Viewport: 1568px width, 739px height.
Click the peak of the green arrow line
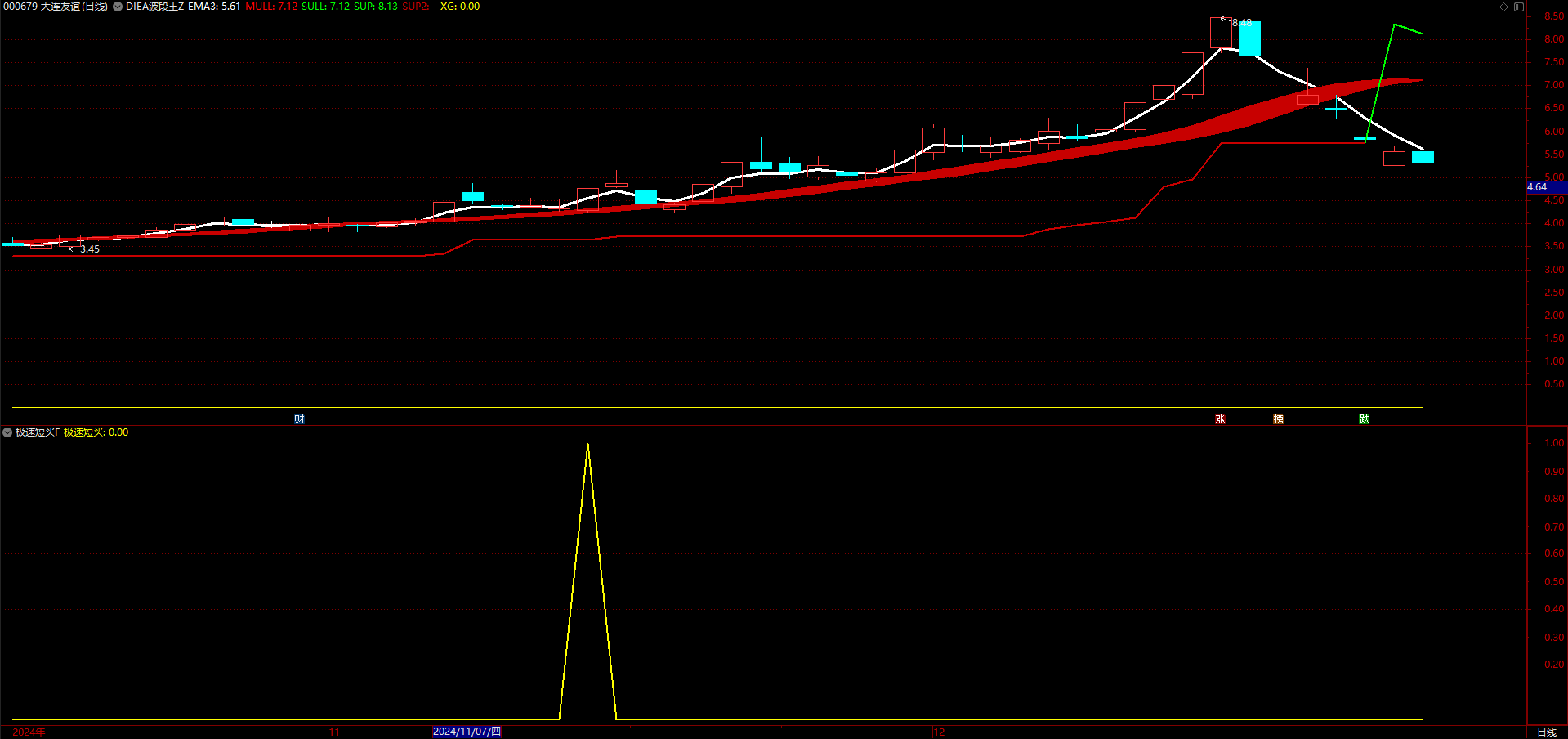click(1394, 25)
